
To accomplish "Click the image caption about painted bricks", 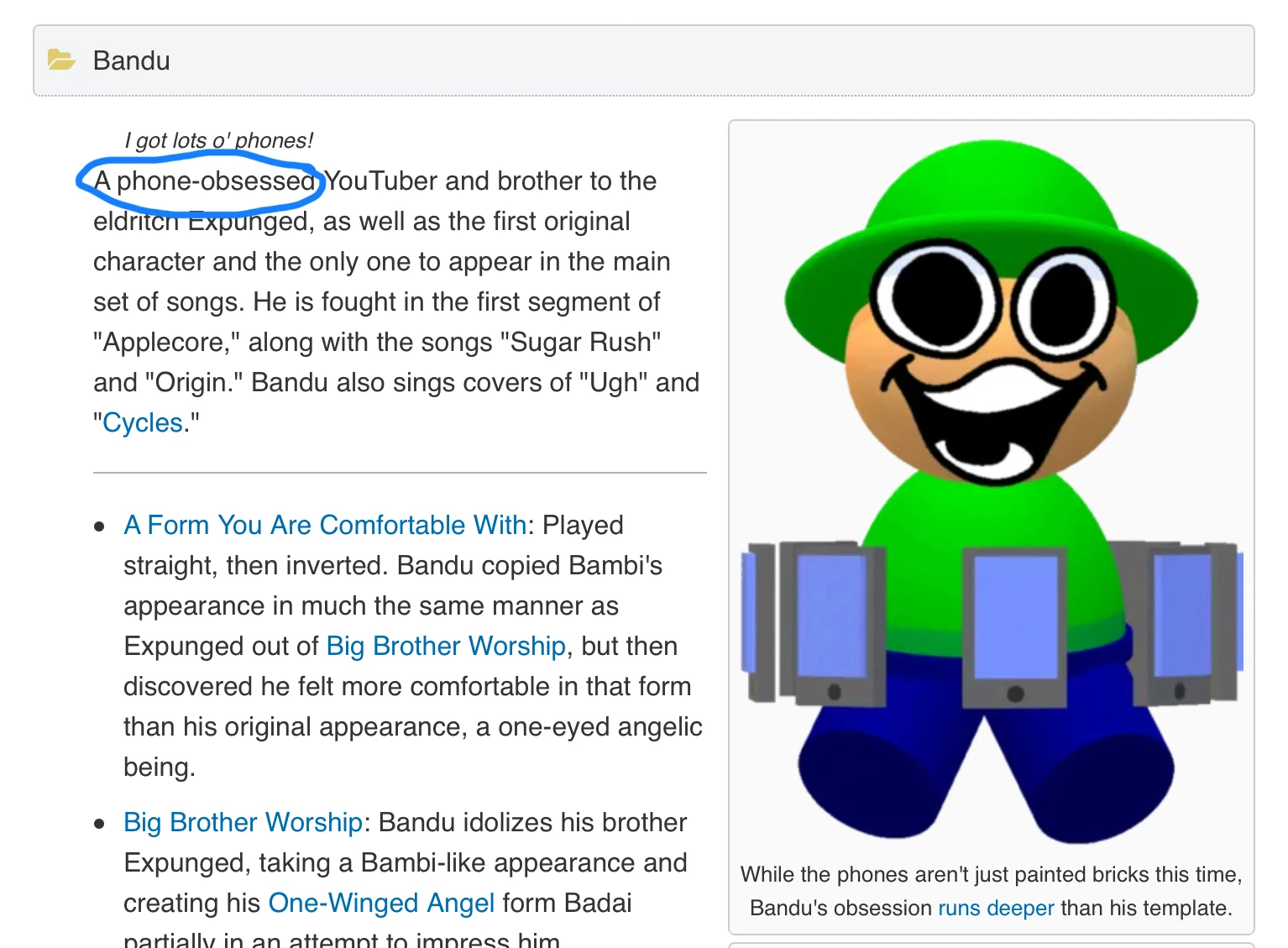I will pos(992,891).
